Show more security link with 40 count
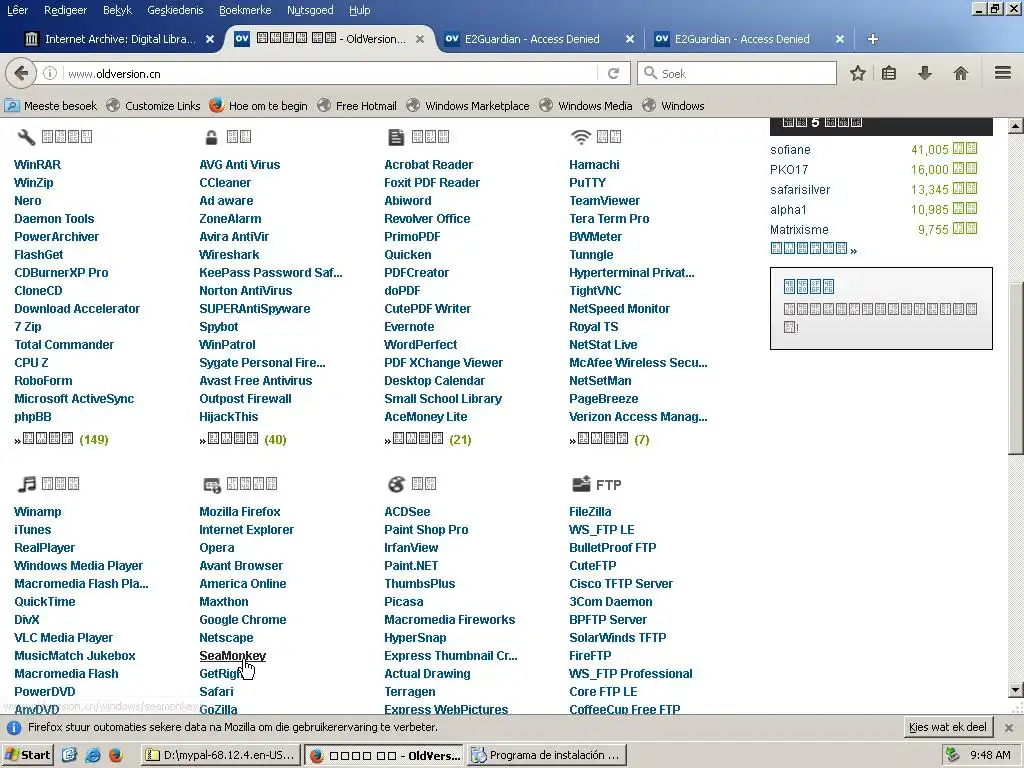The height and width of the screenshot is (768, 1024). tap(243, 440)
